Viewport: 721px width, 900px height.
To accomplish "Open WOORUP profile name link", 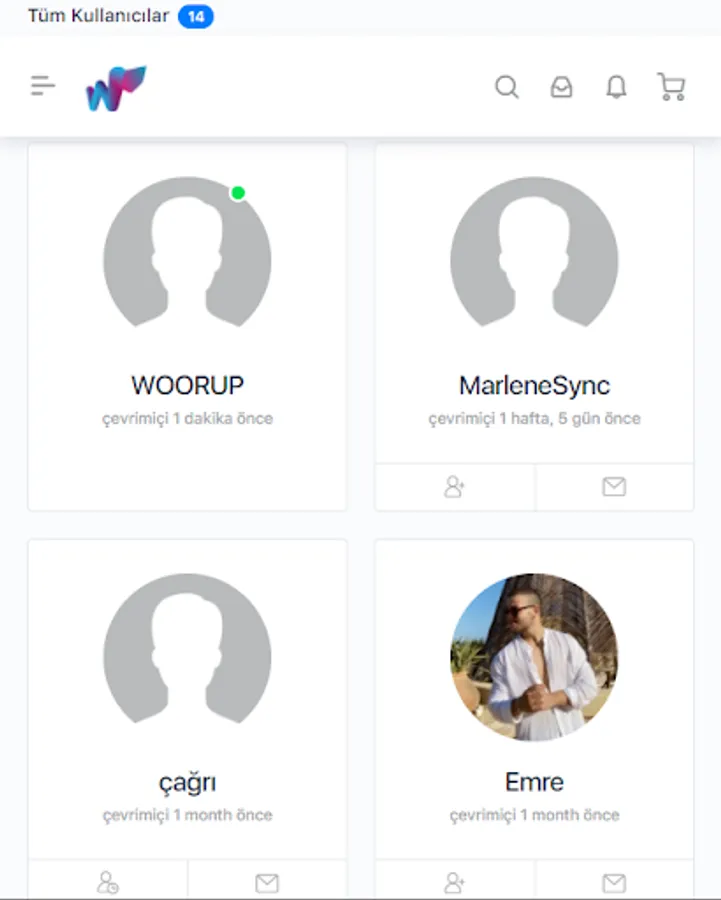I will (x=187, y=385).
